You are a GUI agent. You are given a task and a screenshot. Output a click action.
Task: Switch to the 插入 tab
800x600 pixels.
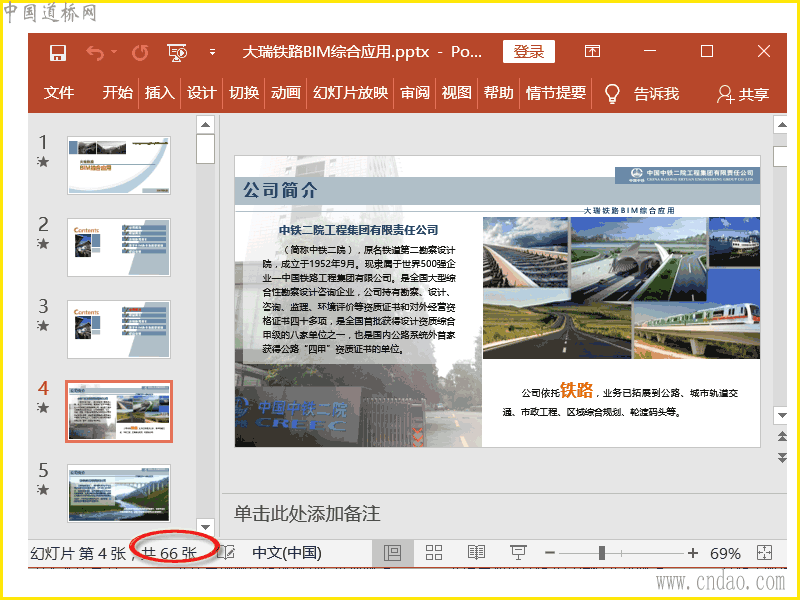(x=160, y=93)
